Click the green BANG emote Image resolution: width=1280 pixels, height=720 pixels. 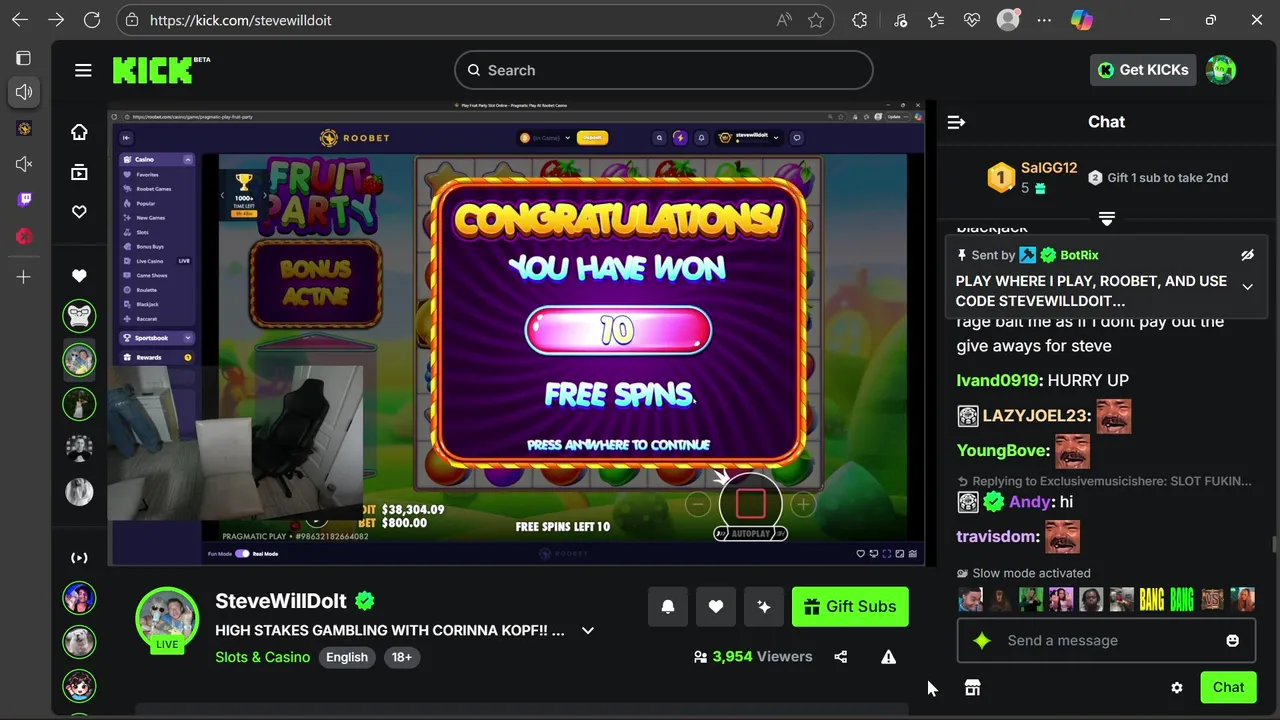tap(1182, 599)
